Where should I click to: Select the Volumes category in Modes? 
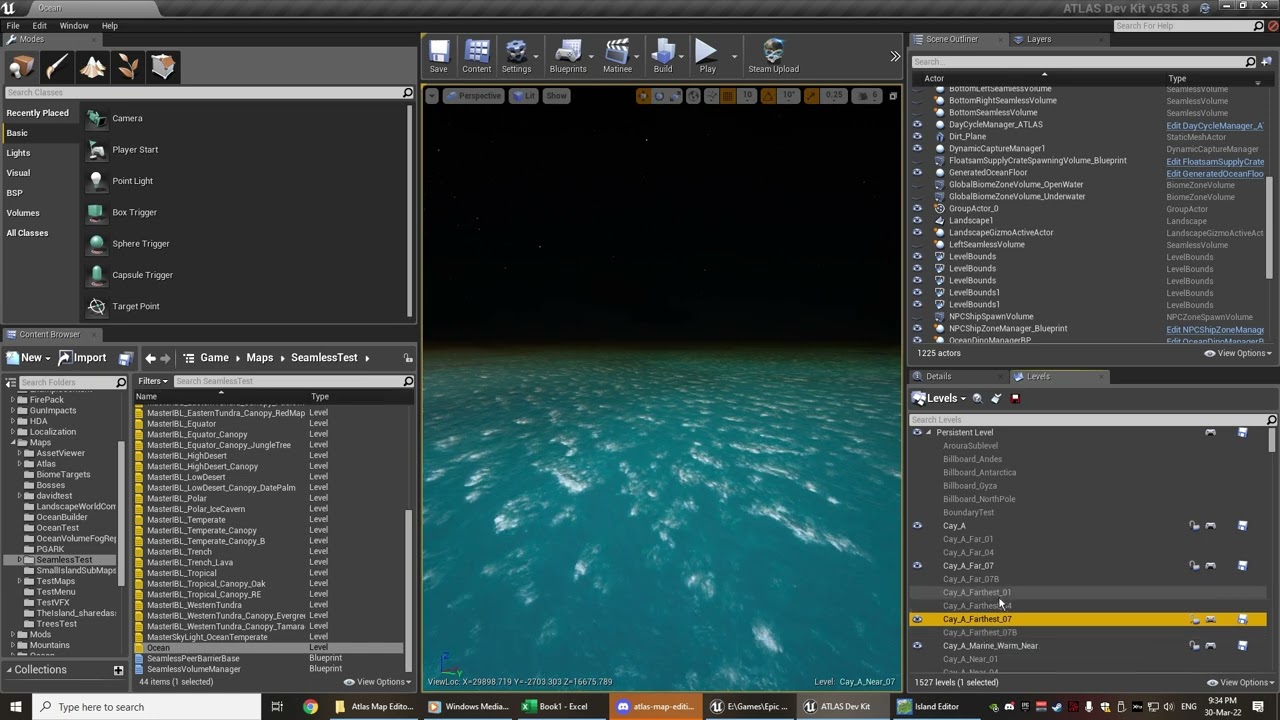point(23,213)
